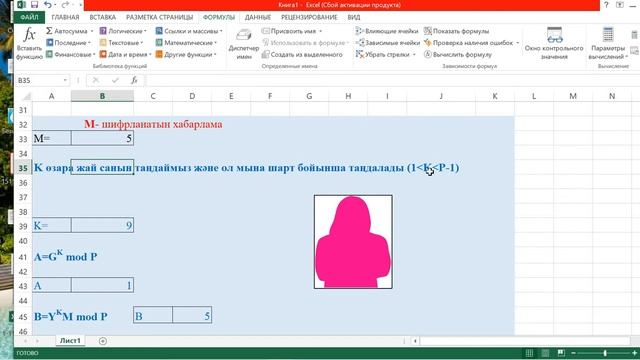Open Calculation Options (Параметры вычислений)
This screenshot has height=360, width=640.
pyautogui.click(x=608, y=43)
